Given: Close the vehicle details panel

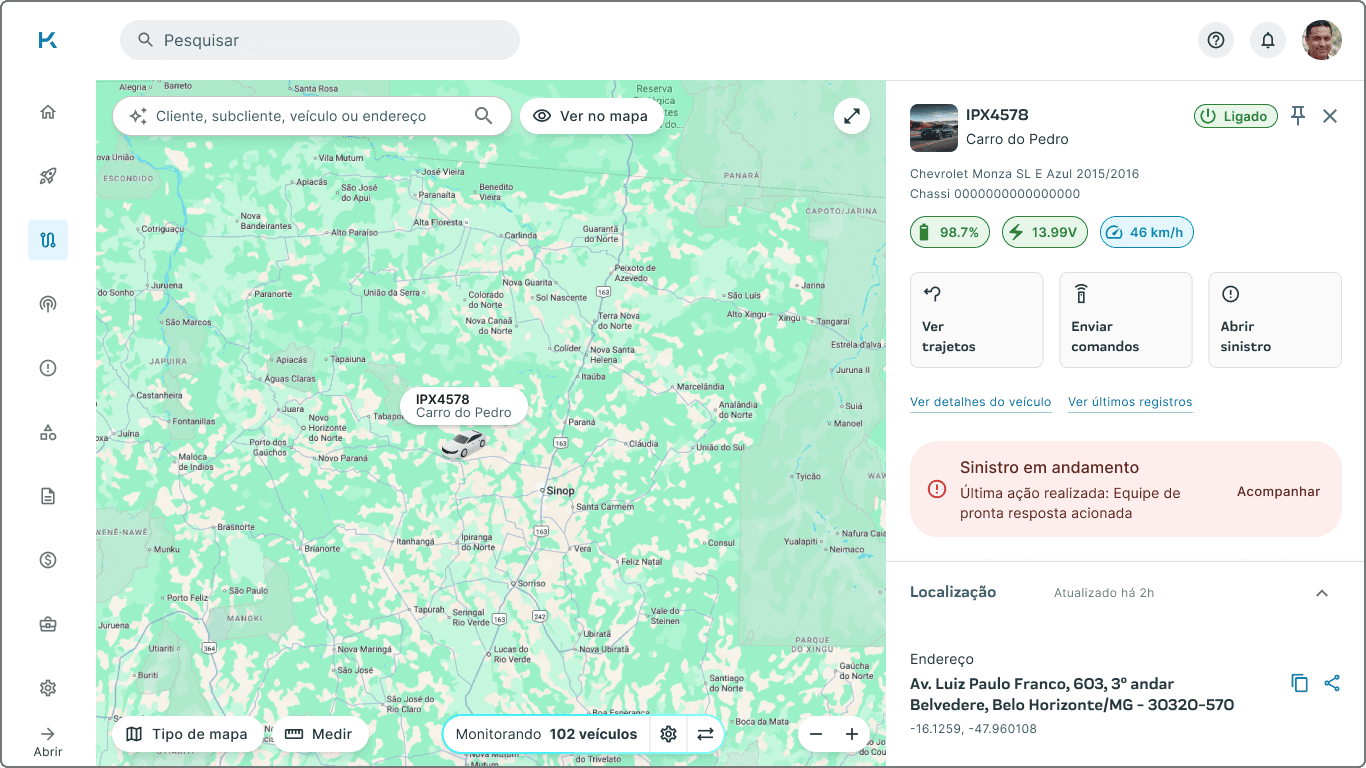Looking at the screenshot, I should (x=1330, y=116).
